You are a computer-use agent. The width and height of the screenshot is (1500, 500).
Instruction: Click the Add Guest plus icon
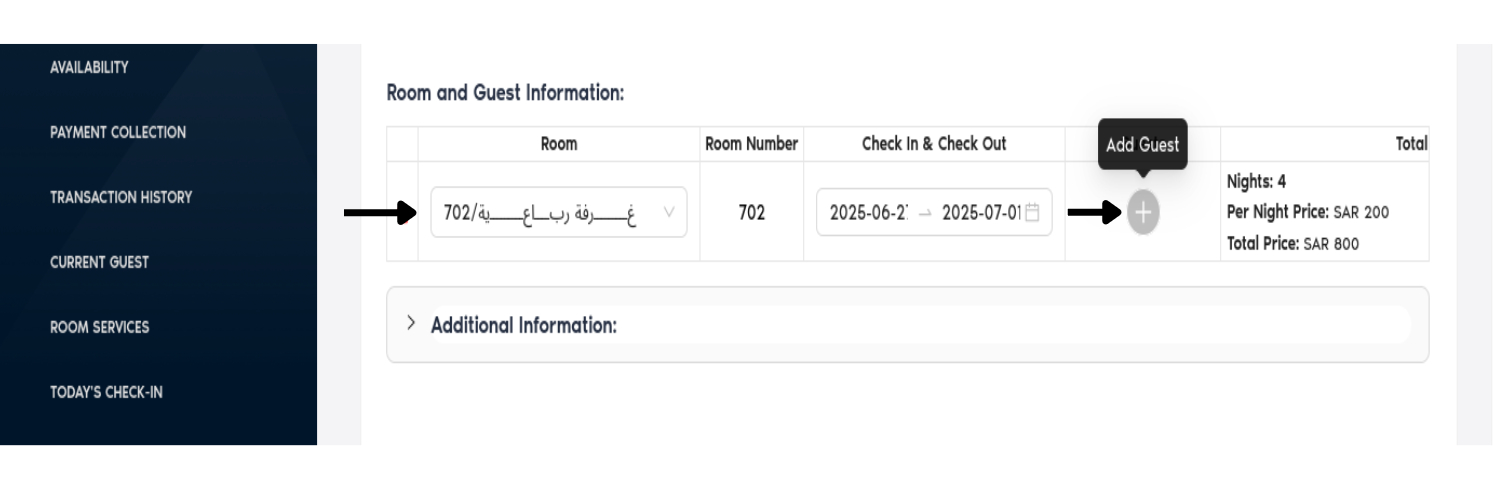pyautogui.click(x=1143, y=212)
